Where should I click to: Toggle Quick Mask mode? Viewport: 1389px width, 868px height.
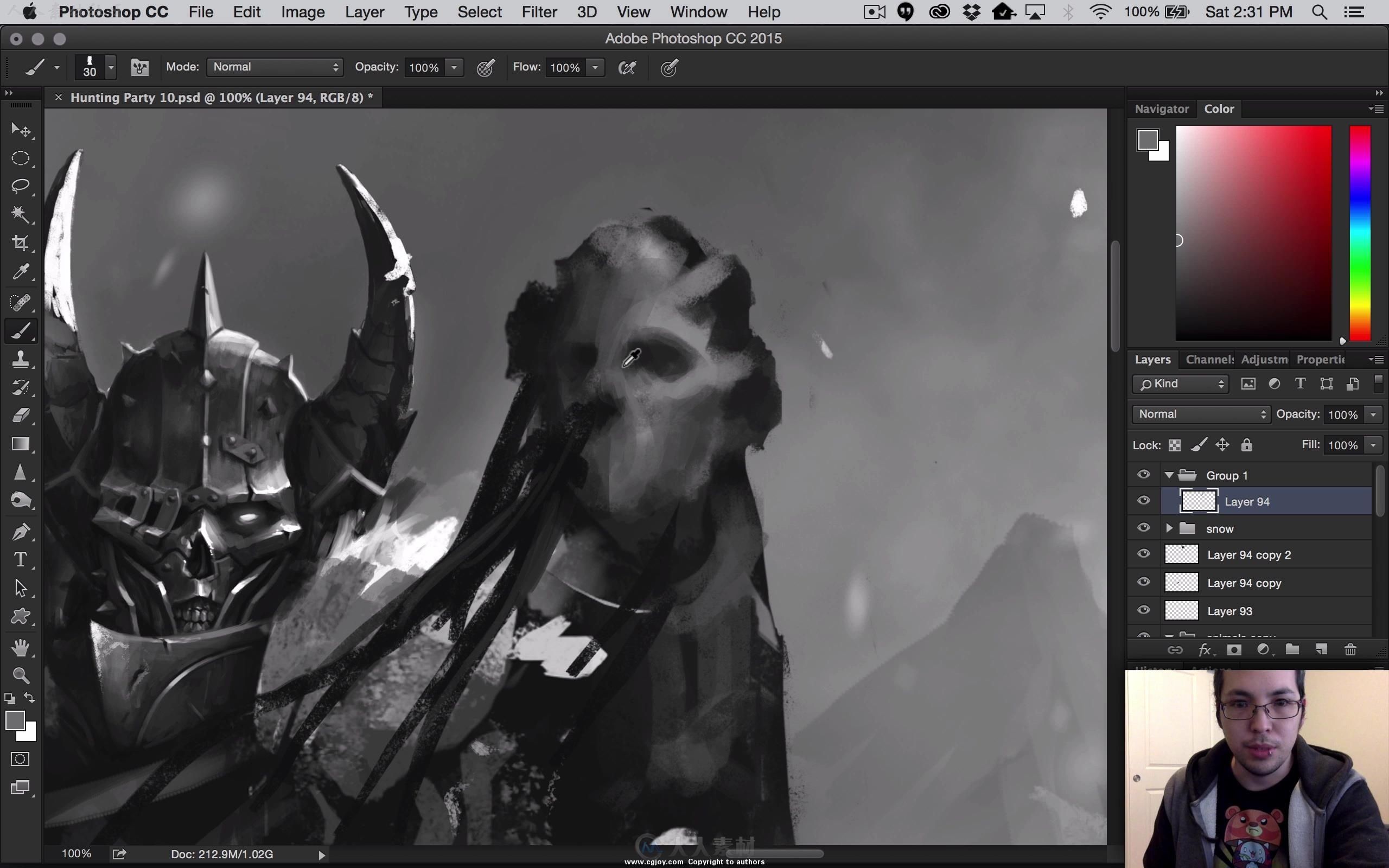[x=21, y=759]
